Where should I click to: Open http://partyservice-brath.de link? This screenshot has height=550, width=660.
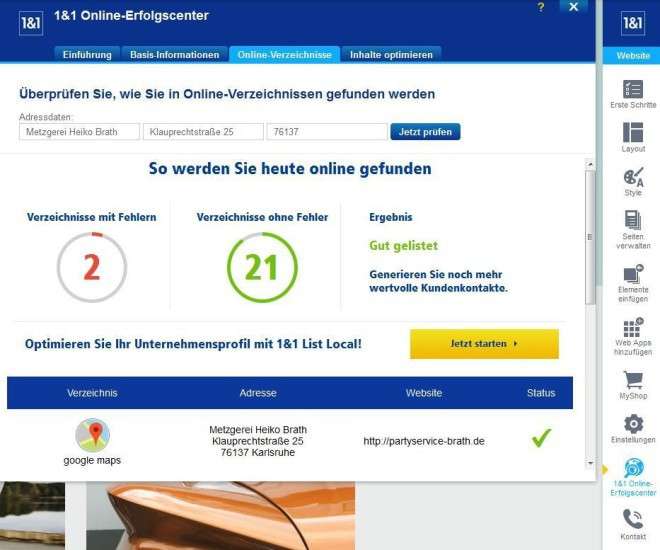(x=424, y=441)
